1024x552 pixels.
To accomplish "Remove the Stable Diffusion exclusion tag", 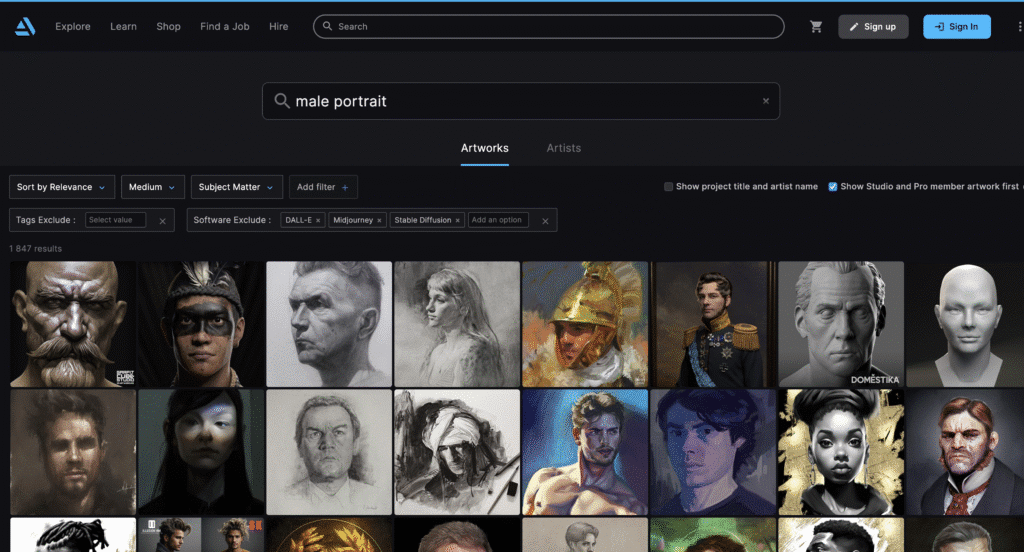I will click(x=457, y=220).
